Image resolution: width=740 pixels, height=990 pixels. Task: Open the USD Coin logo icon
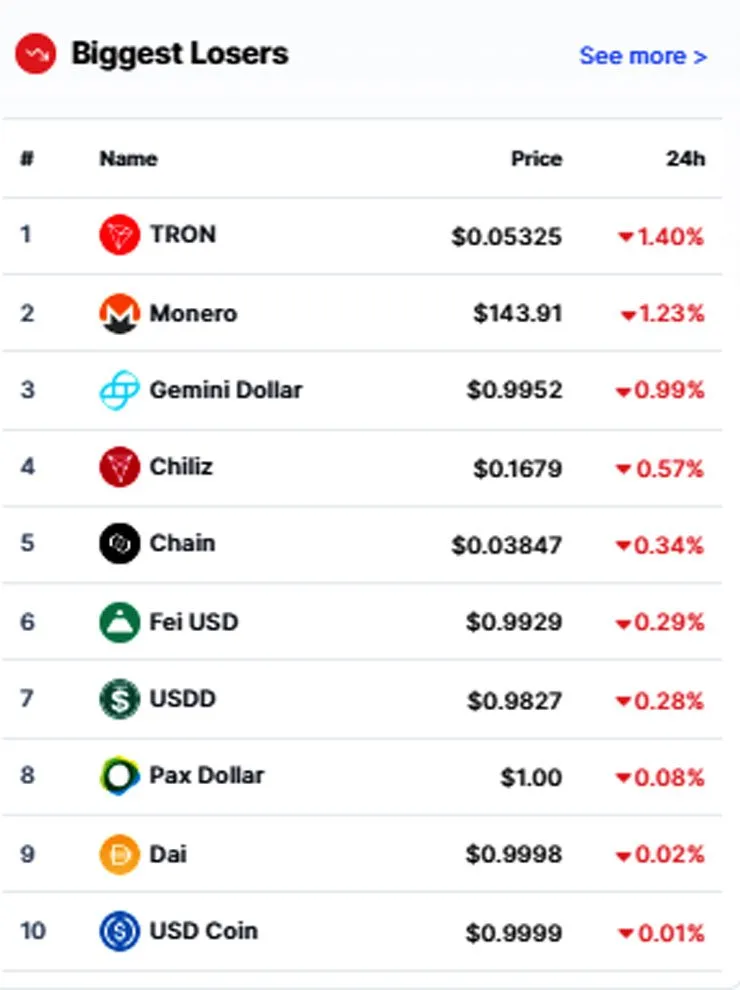[119, 931]
